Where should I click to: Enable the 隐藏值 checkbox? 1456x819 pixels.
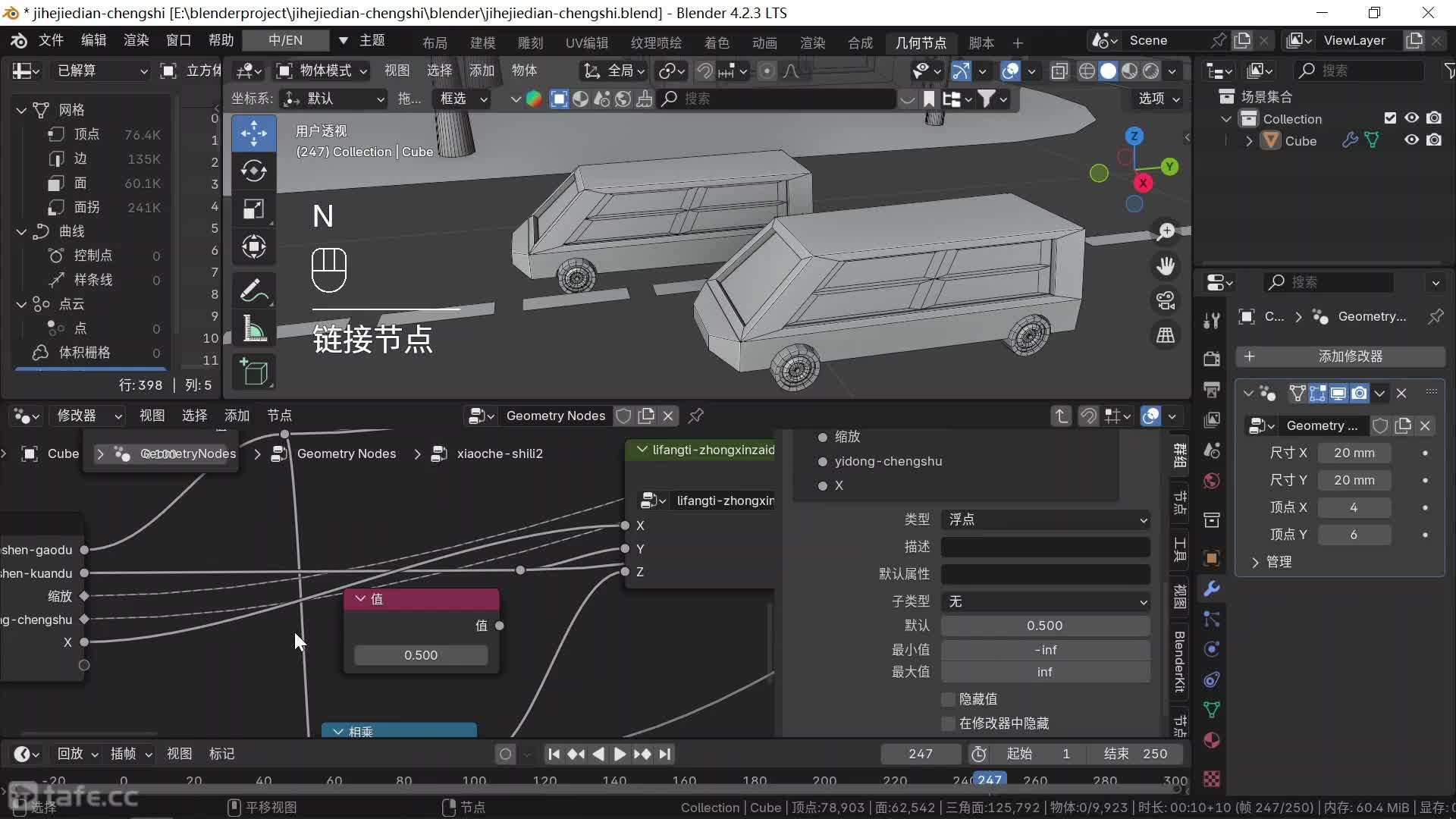948,699
